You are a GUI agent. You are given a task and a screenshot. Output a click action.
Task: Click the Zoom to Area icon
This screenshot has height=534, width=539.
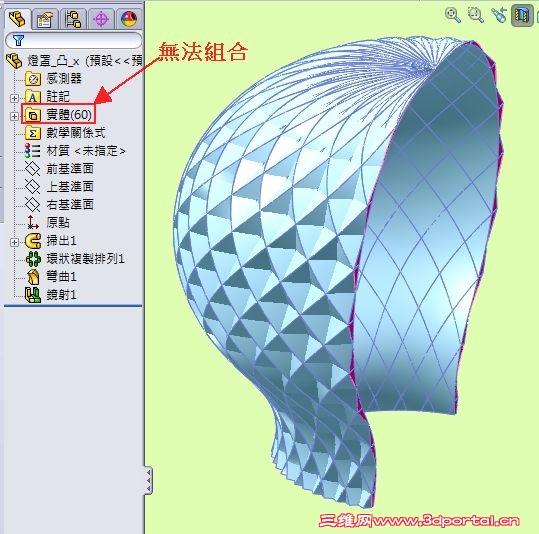476,15
